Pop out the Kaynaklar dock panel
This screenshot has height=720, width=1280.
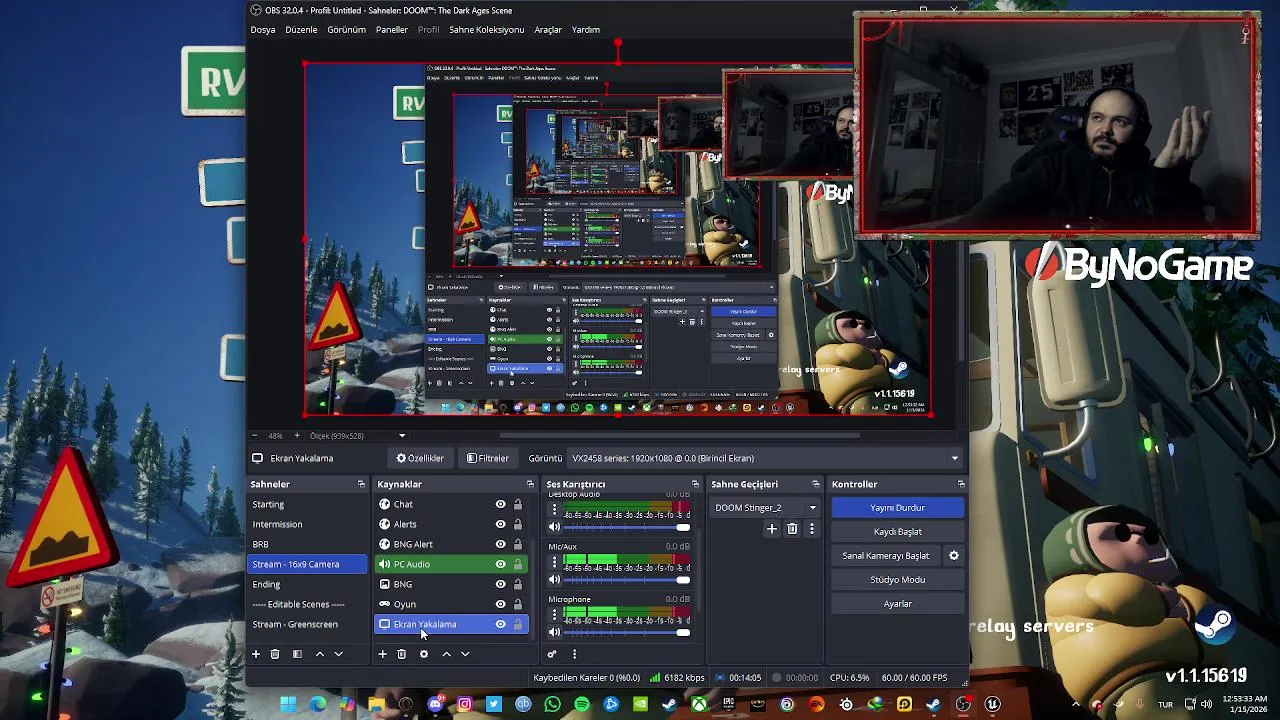pos(530,484)
